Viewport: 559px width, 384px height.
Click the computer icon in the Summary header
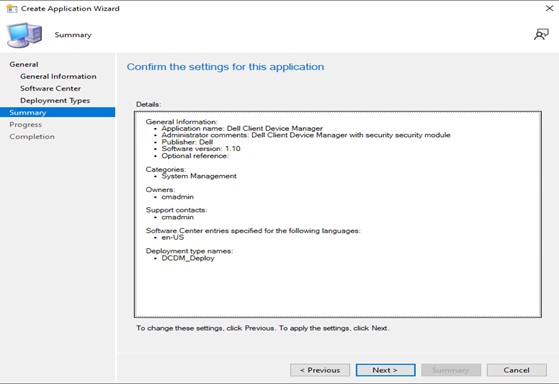(x=24, y=35)
